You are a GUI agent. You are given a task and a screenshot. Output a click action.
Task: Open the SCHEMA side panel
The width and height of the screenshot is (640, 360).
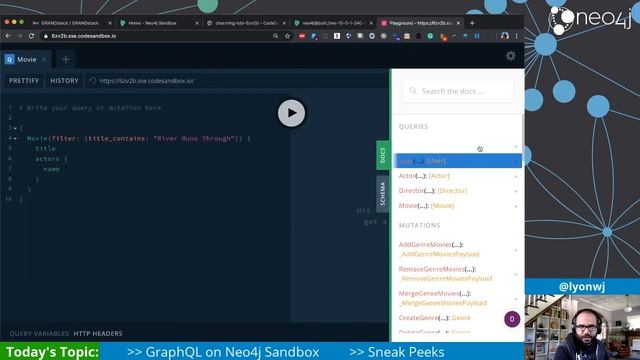pos(382,194)
